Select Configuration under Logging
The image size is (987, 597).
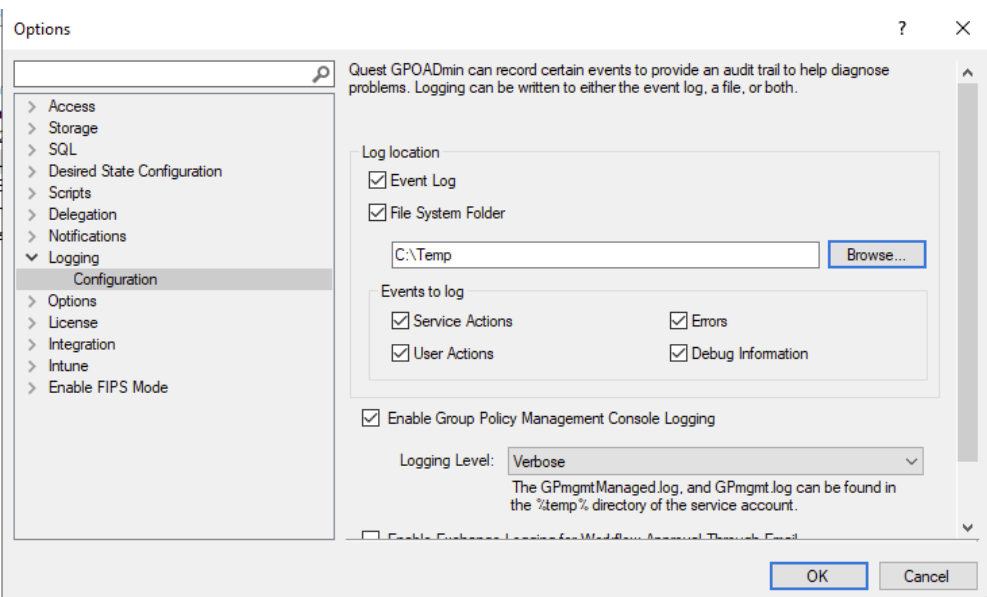pos(115,279)
